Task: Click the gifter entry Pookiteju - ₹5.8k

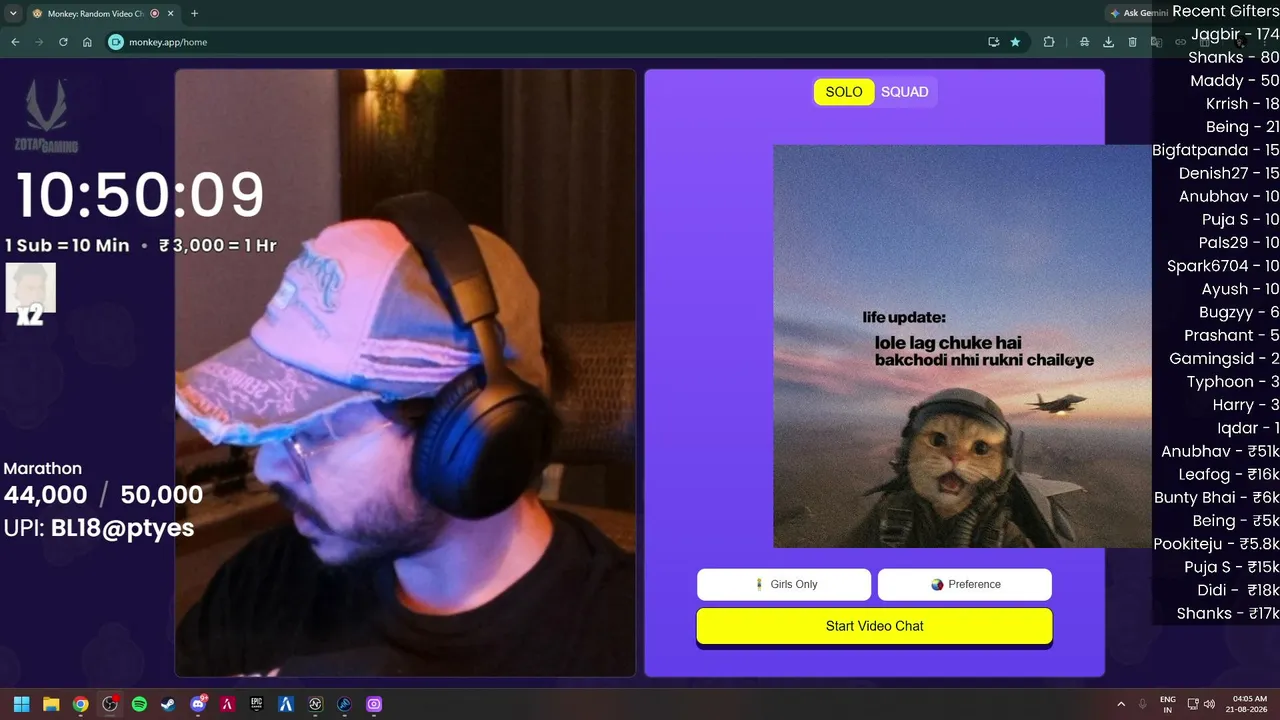Action: pyautogui.click(x=1216, y=544)
